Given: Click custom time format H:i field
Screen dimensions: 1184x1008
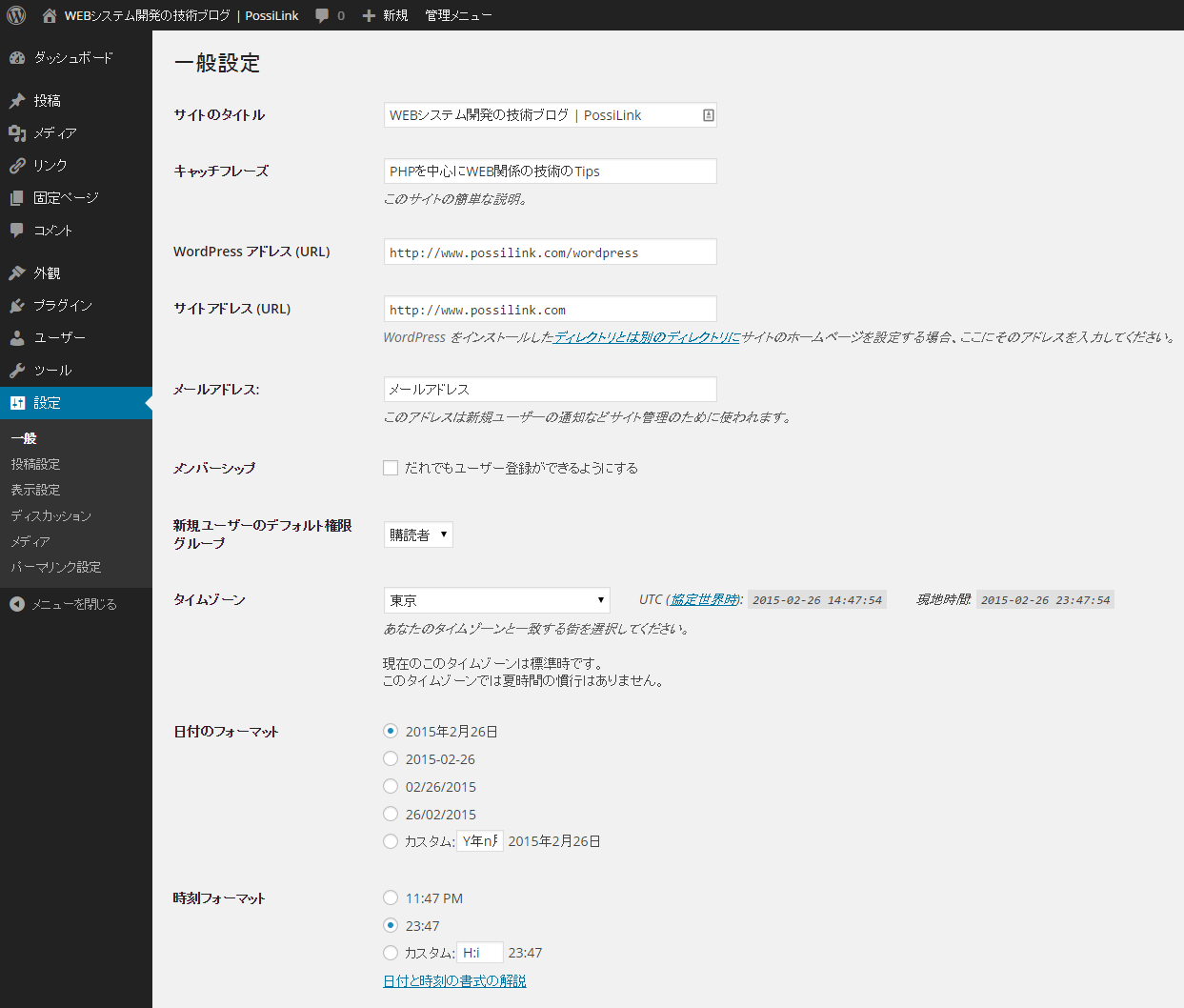Looking at the screenshot, I should 480,953.
